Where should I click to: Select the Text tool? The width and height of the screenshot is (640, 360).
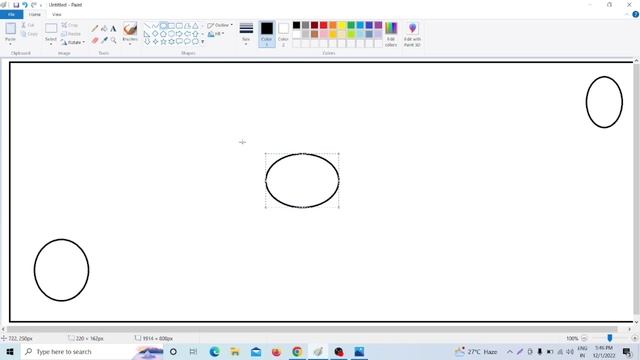(113, 29)
